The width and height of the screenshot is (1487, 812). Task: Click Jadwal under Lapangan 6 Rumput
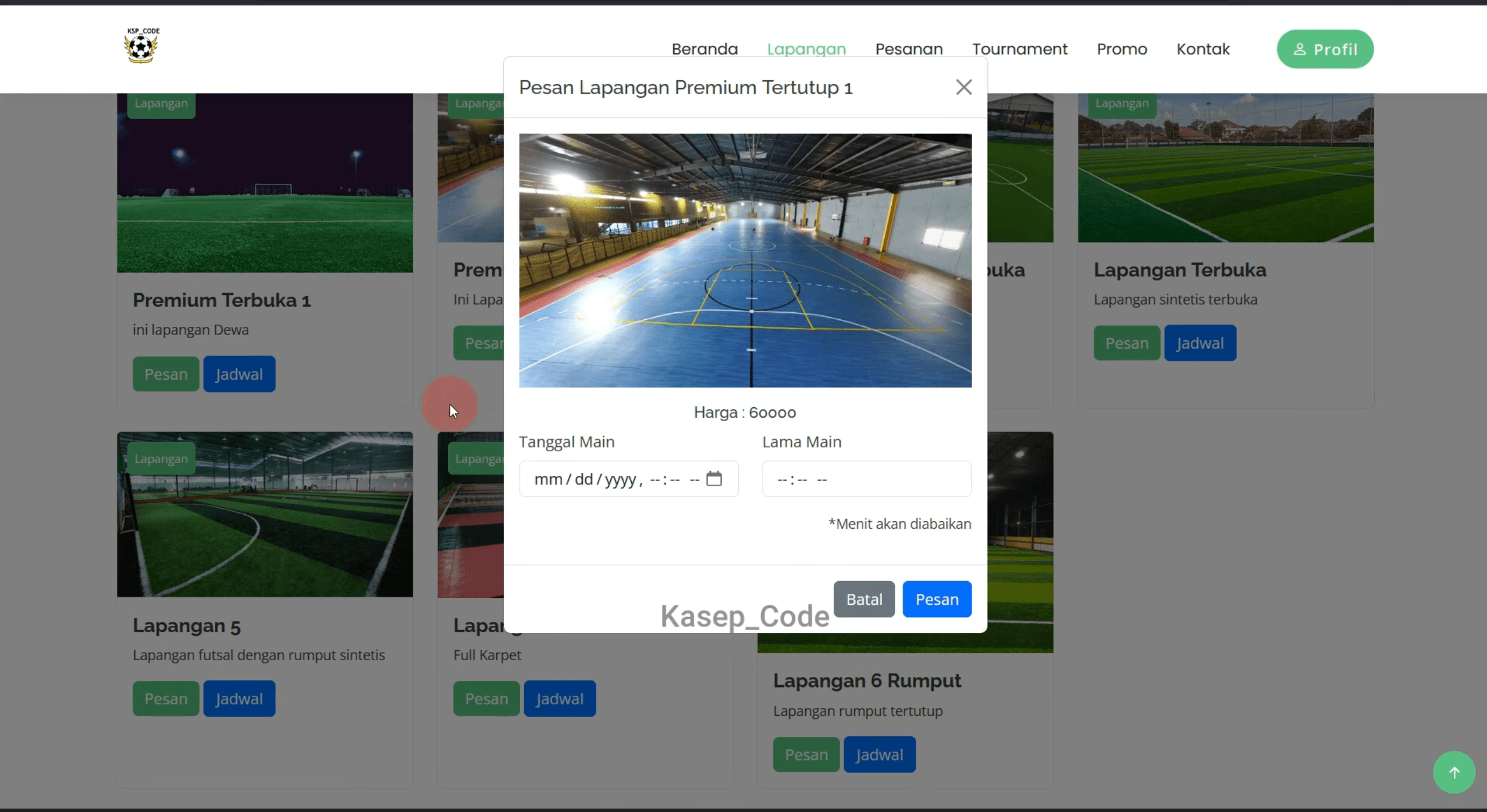pyautogui.click(x=879, y=754)
